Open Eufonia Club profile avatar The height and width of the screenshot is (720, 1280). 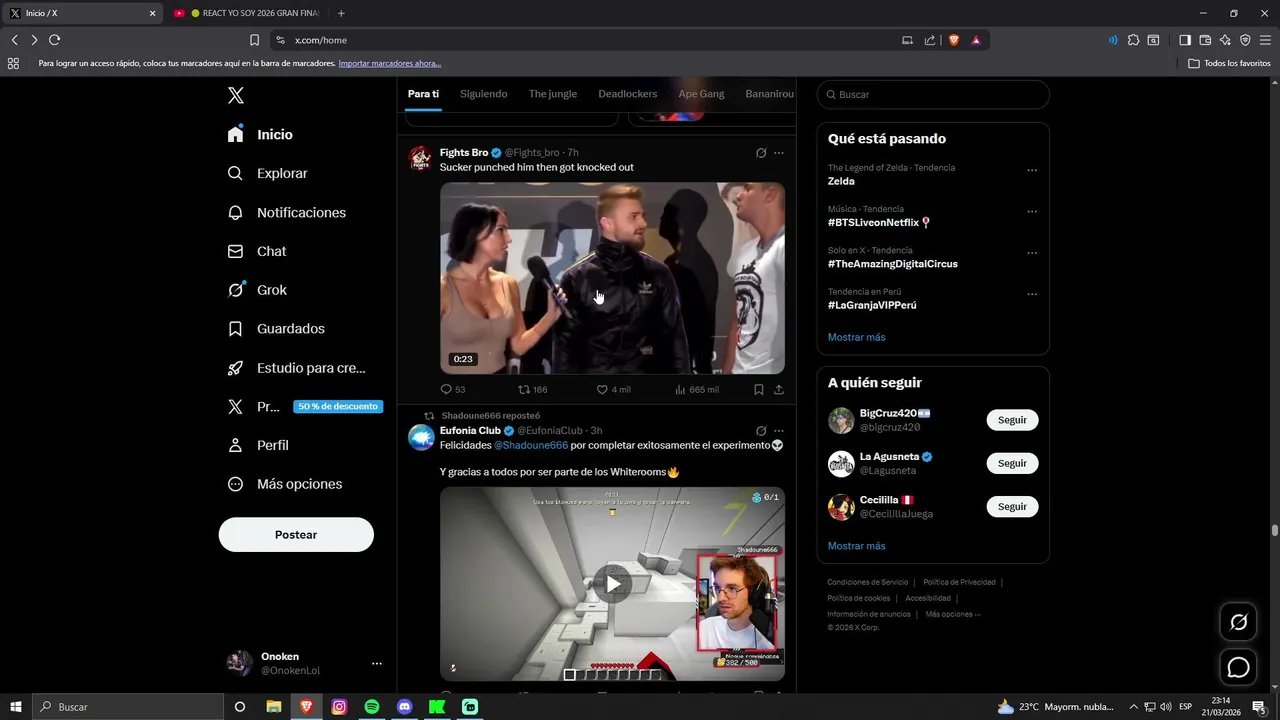coord(421,437)
